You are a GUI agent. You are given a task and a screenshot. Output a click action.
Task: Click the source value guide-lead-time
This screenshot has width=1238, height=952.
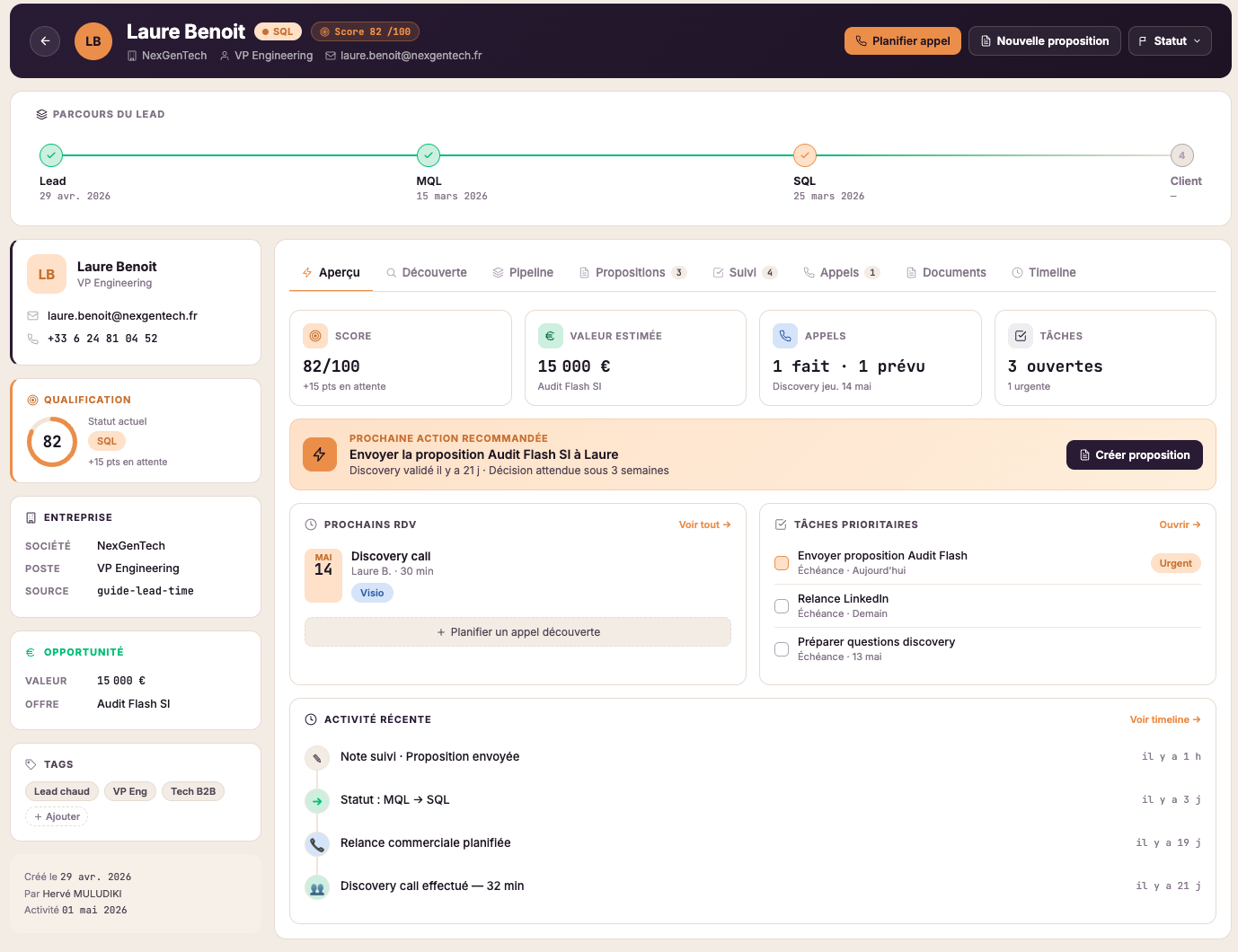(146, 591)
